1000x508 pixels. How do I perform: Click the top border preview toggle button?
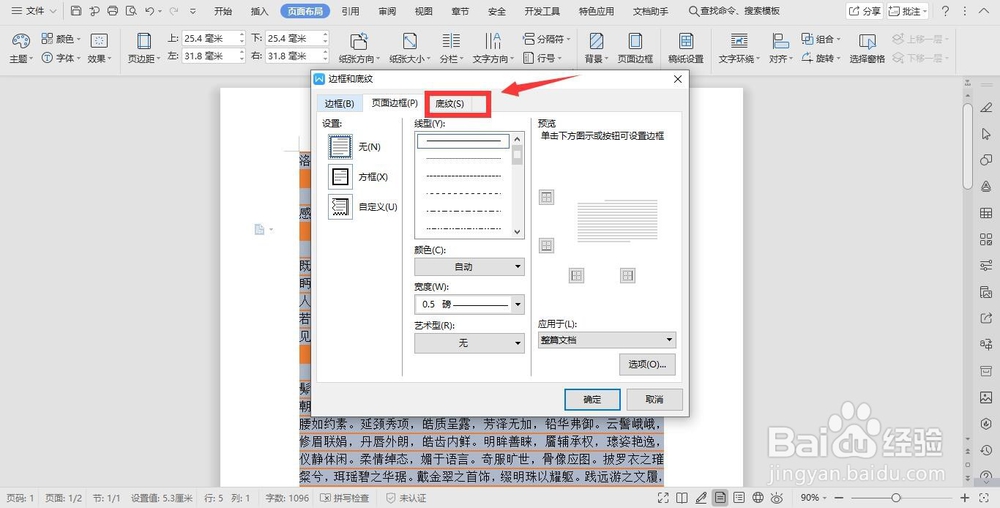click(546, 198)
